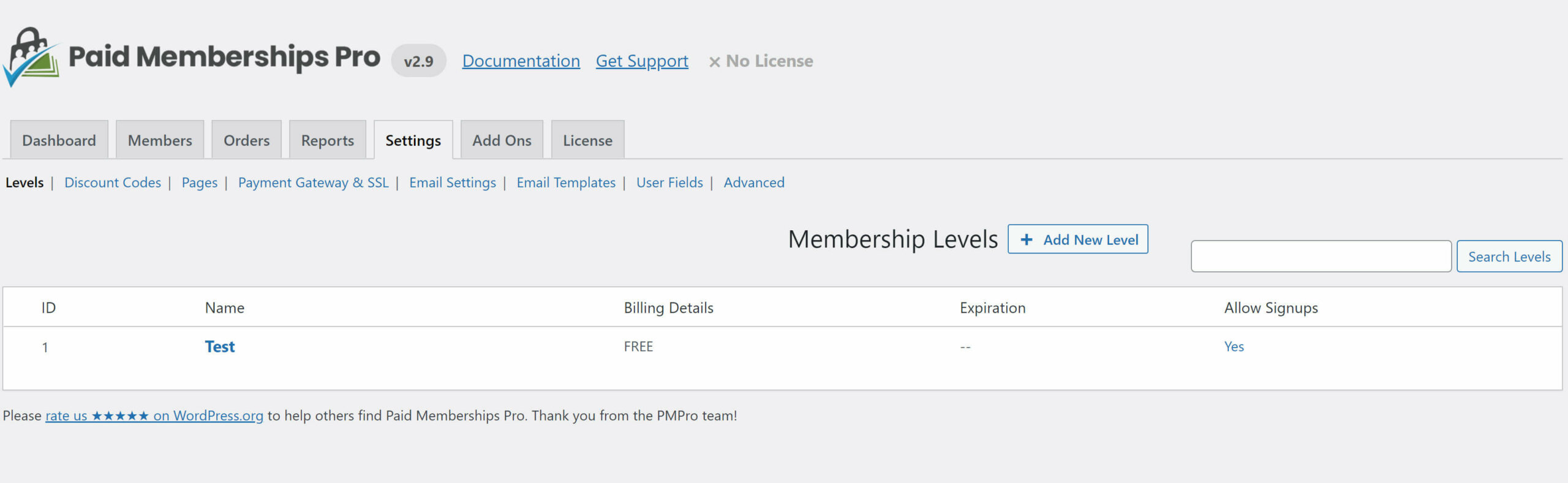Viewport: 1568px width, 483px height.
Task: Select the Levels settings sub-page
Action: (24, 182)
